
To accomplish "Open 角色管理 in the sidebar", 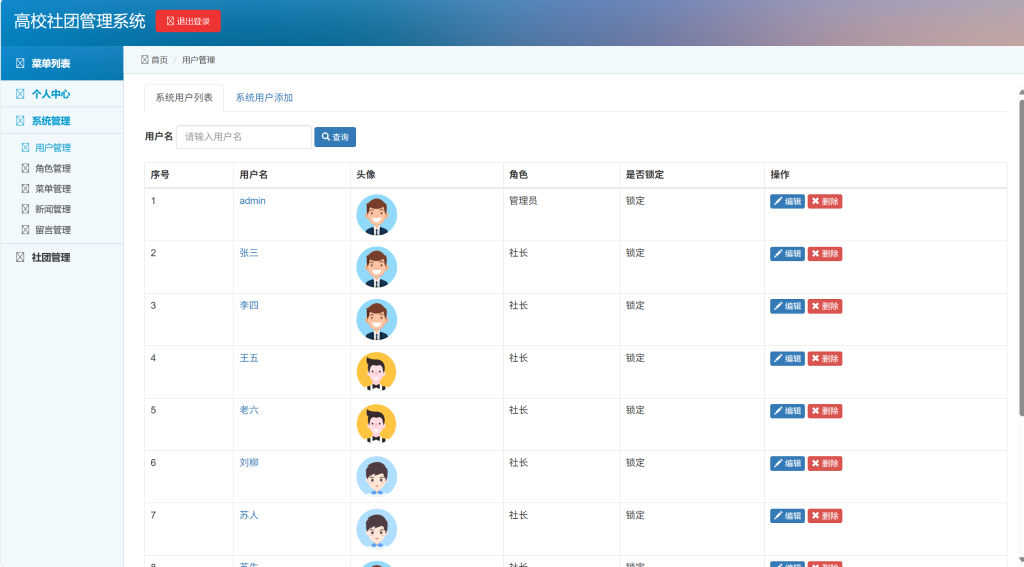I will click(53, 169).
